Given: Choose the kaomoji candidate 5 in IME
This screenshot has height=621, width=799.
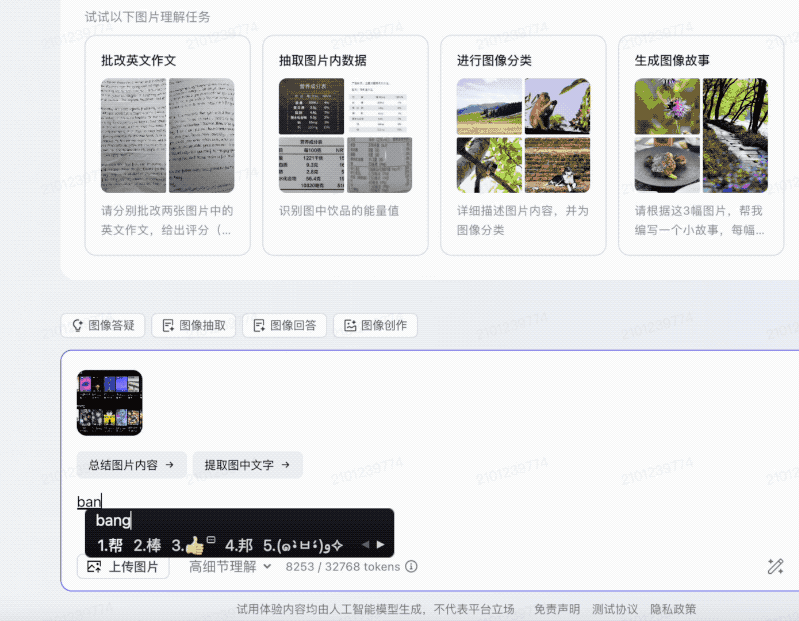Looking at the screenshot, I should pos(303,546).
